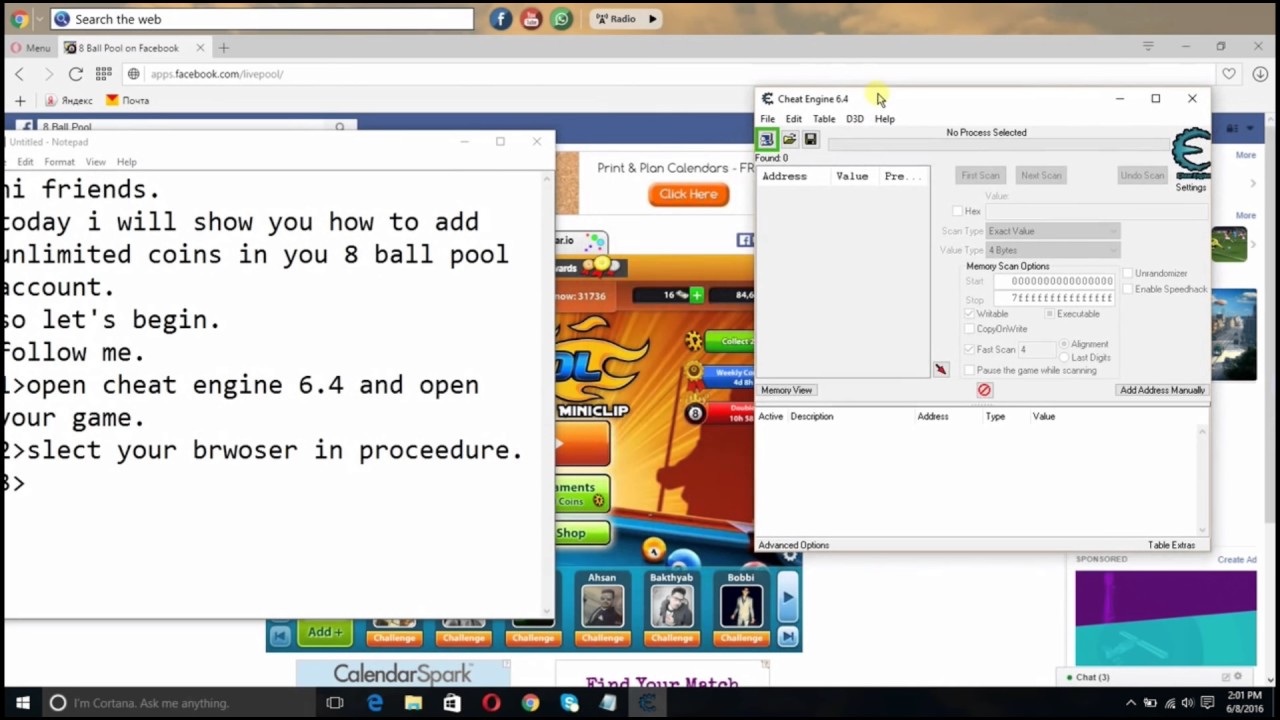1280x720 pixels.
Task: Open the Scan Type dropdown (Exact Value)
Action: tap(1053, 231)
